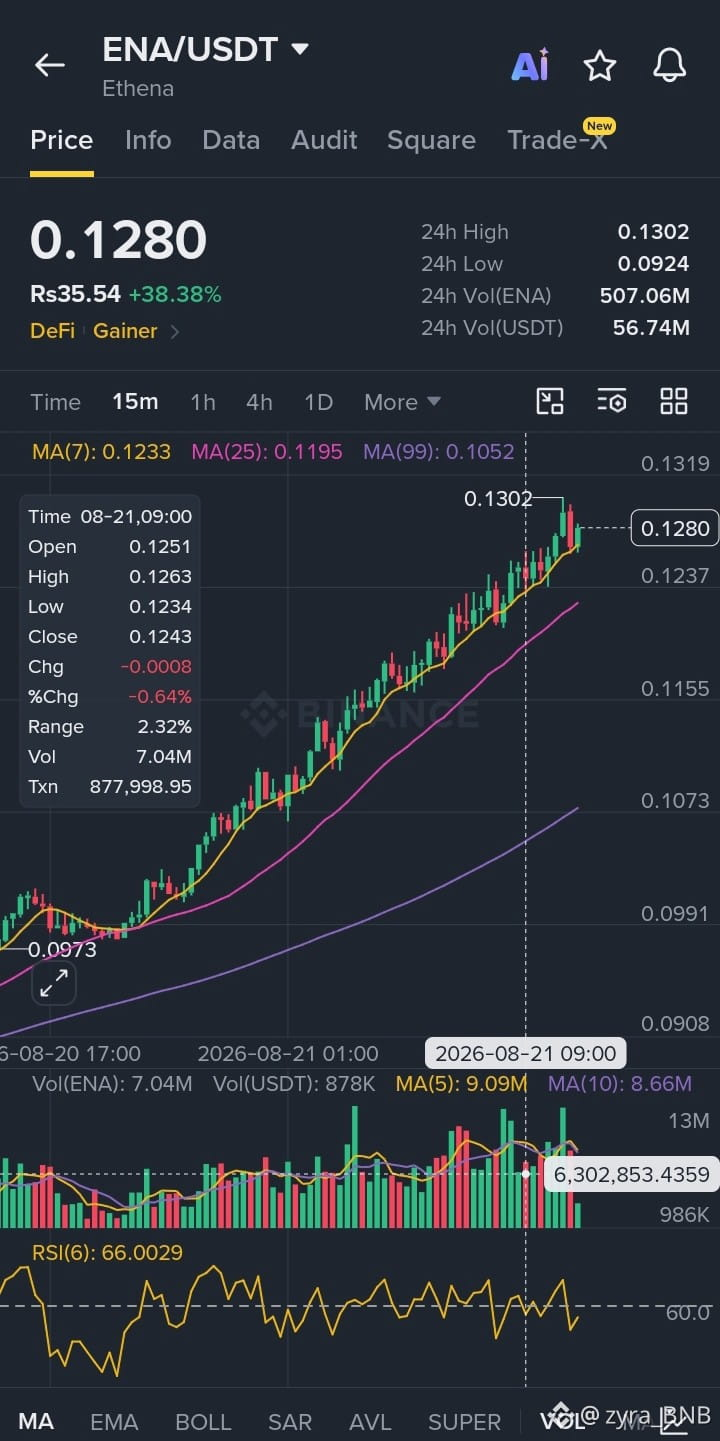
Task: Tap the candle tooltip Close value 0.1243
Action: (160, 637)
